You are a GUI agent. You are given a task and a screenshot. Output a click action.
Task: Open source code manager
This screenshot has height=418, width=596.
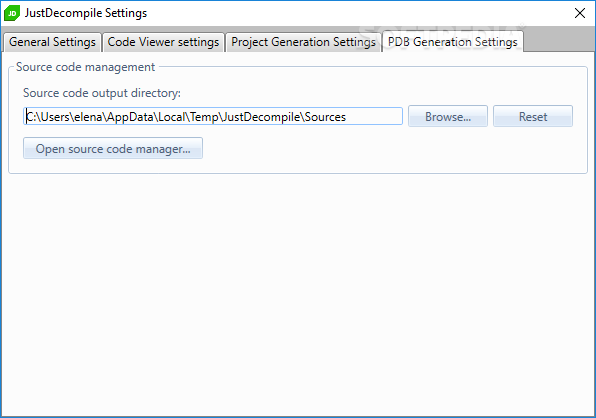click(x=113, y=149)
